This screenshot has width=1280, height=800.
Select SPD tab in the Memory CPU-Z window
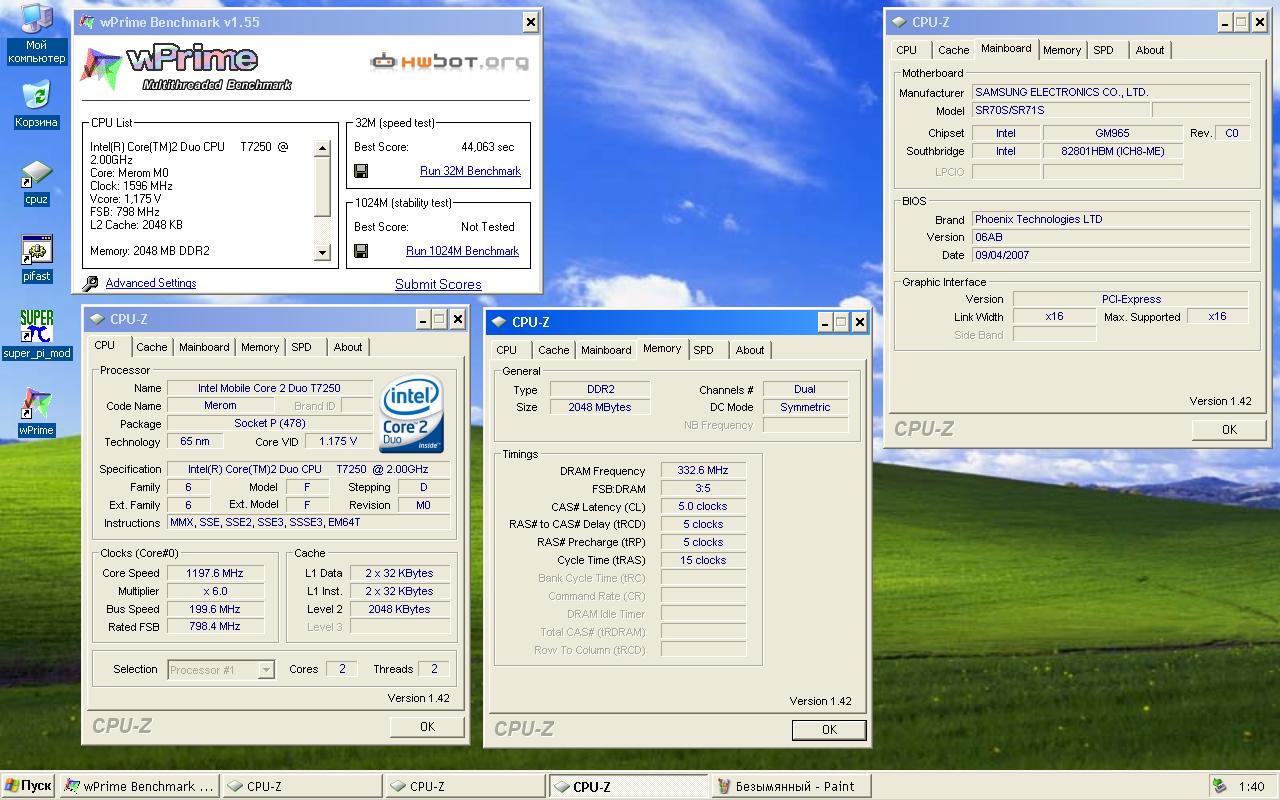(704, 350)
